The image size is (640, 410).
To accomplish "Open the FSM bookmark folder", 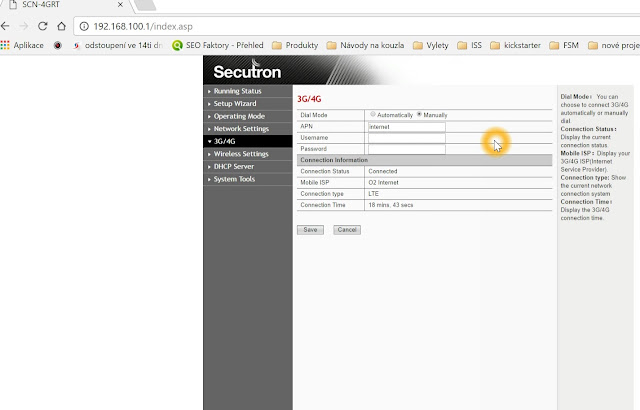I will (564, 45).
